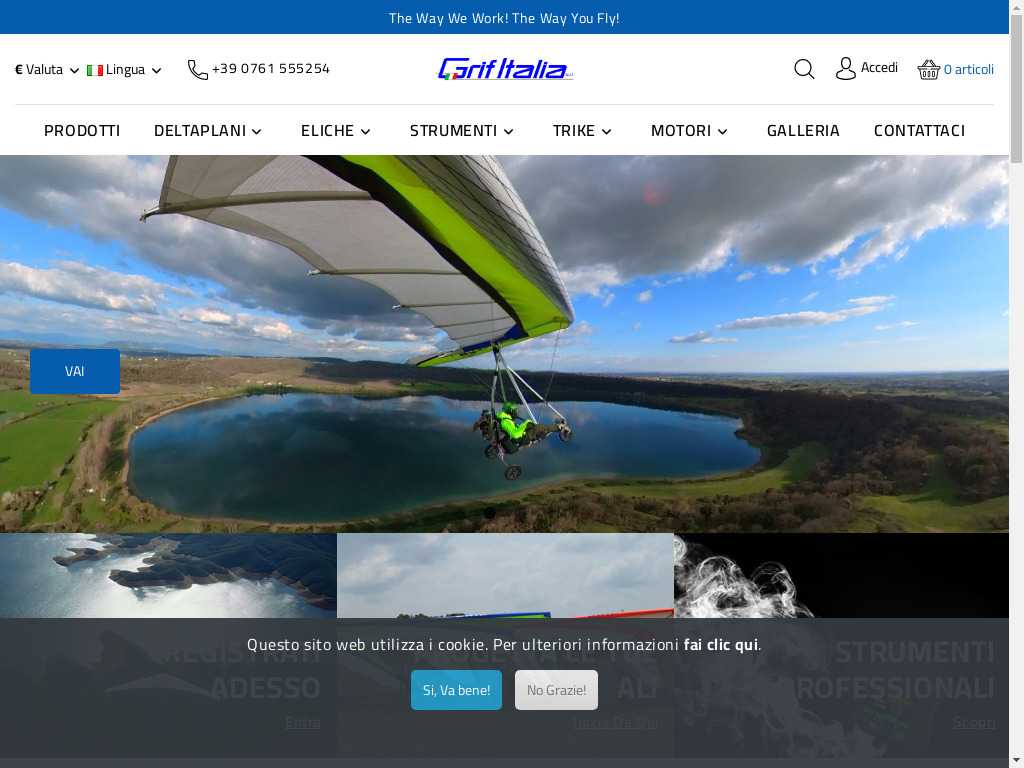1024x768 pixels.
Task: Open the search magnifier icon
Action: pos(804,69)
